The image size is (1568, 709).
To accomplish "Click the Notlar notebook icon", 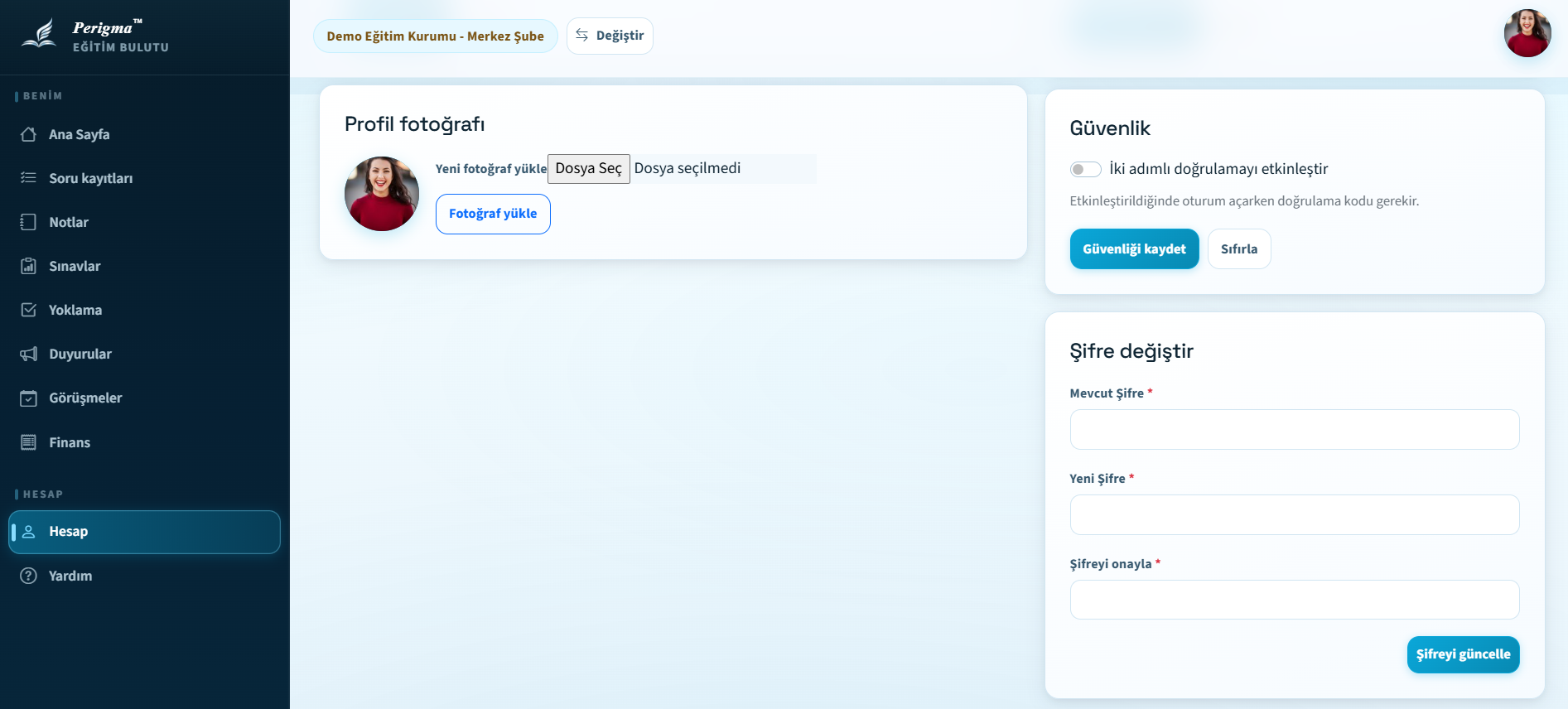I will [x=29, y=222].
